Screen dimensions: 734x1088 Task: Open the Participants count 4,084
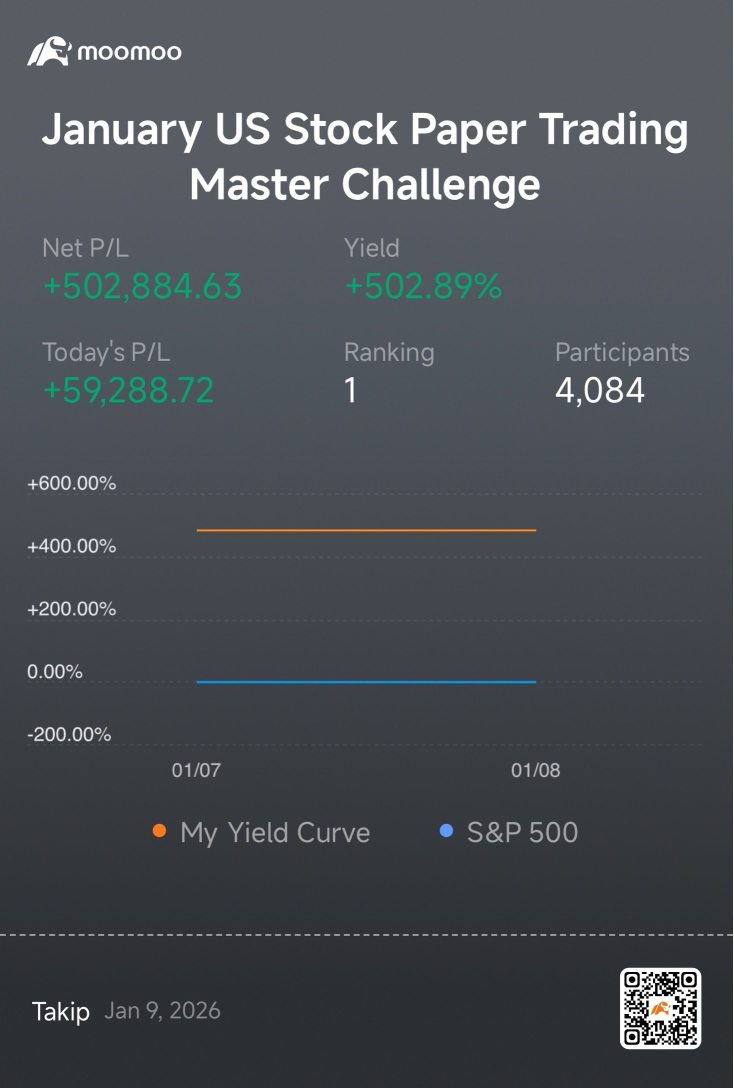[600, 390]
